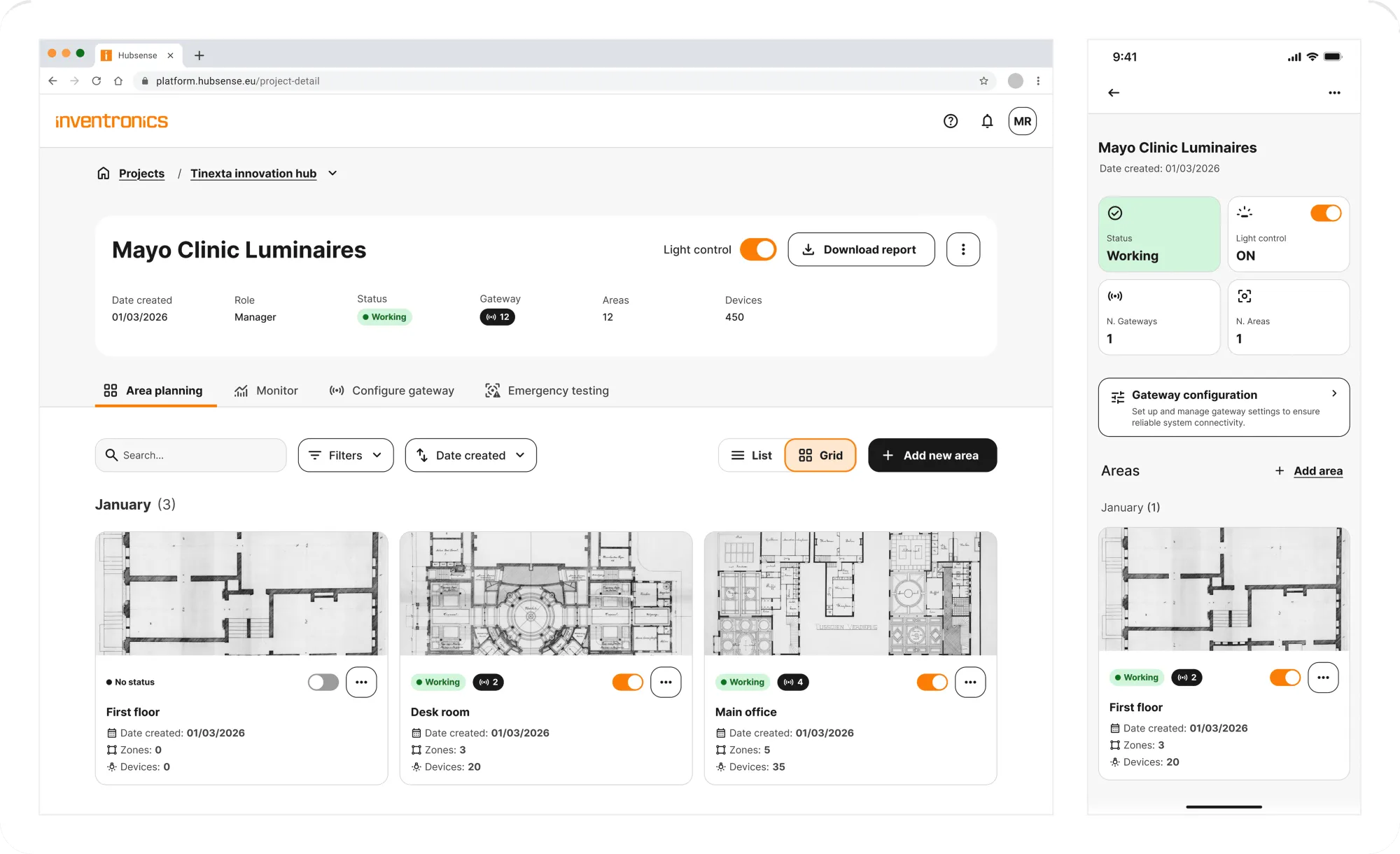The height and width of the screenshot is (854, 1400).
Task: Click January (3) group heading
Action: pos(136,505)
